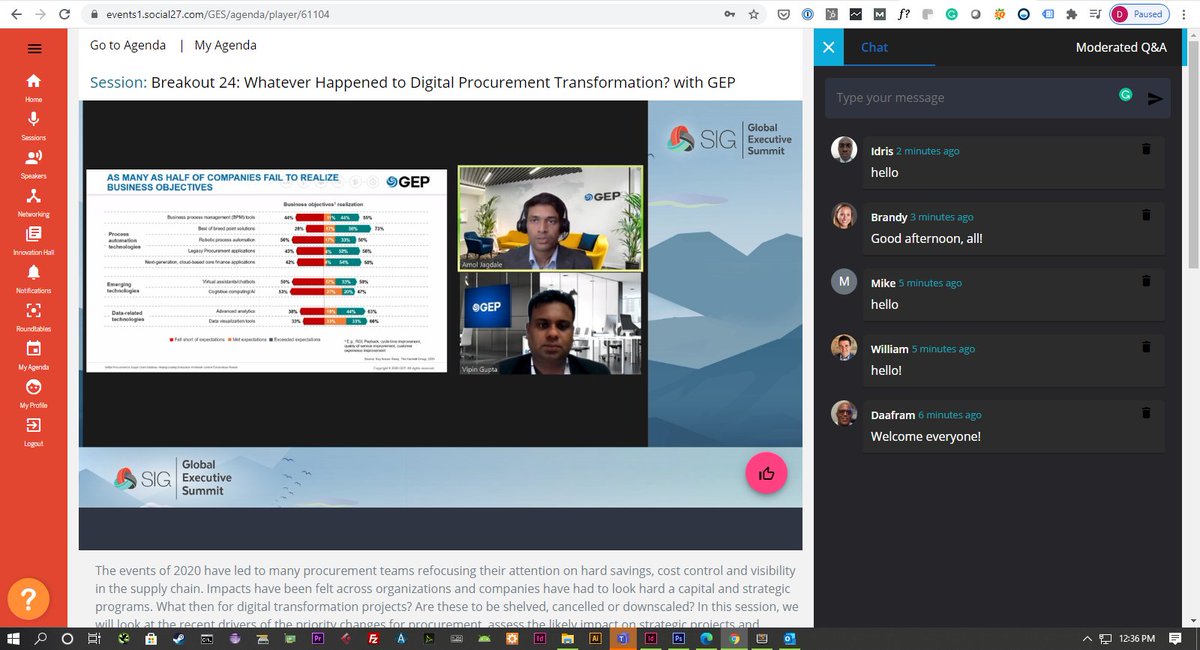Viewport: 1200px width, 650px height.
Task: Delete Daafram's chat message
Action: pyautogui.click(x=1146, y=413)
